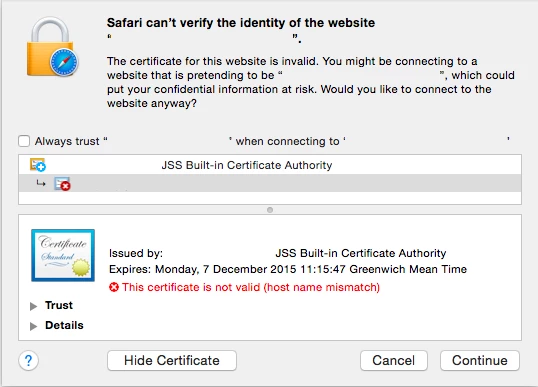The width and height of the screenshot is (538, 387).
Task: Click the 'This certificate is not valid' message
Action: coord(251,287)
